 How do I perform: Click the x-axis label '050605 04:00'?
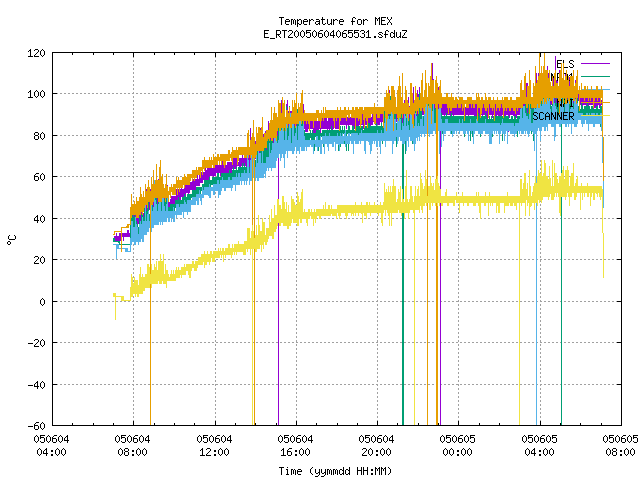tap(540, 446)
